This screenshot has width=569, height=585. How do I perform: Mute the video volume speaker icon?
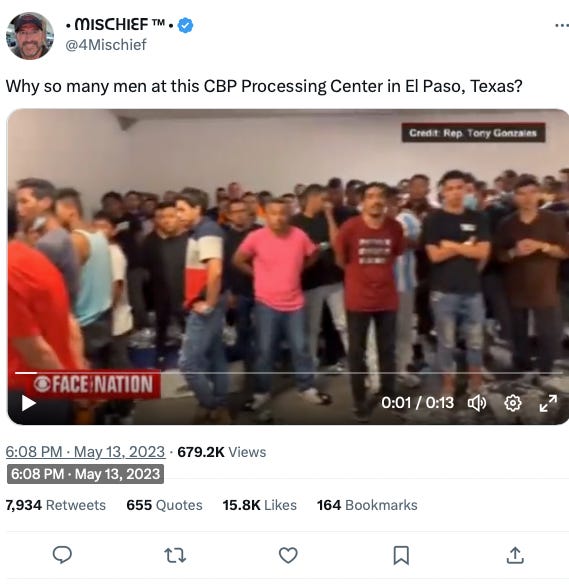[x=477, y=403]
